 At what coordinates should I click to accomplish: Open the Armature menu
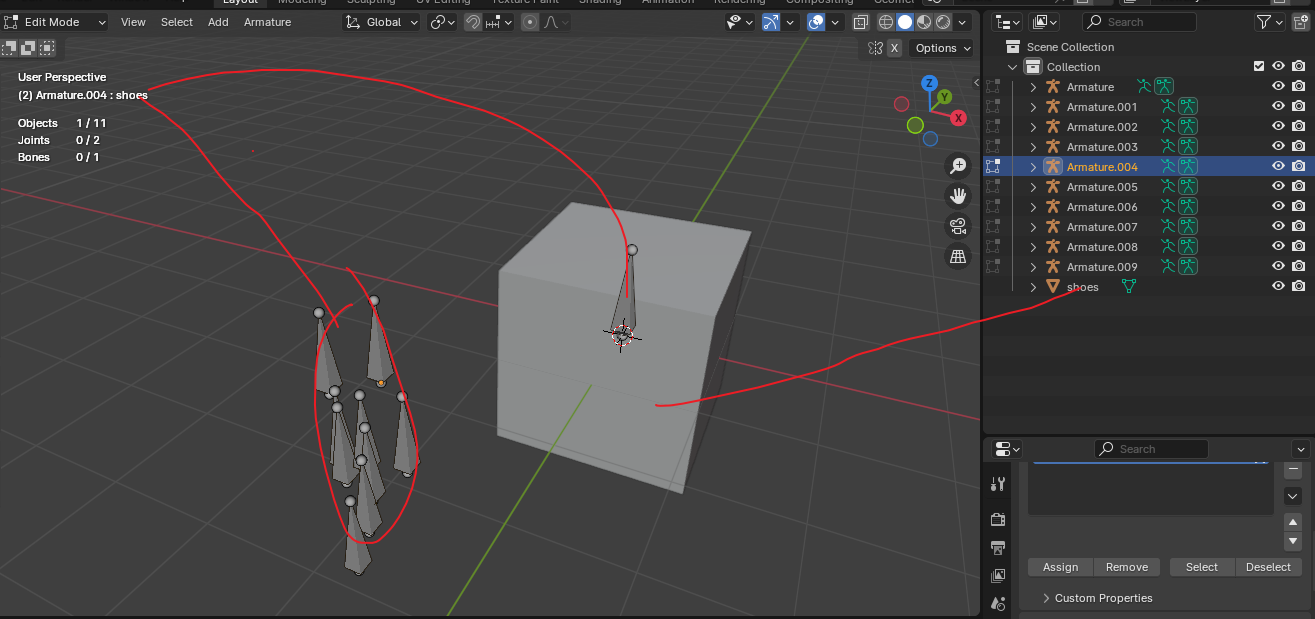[x=268, y=22]
